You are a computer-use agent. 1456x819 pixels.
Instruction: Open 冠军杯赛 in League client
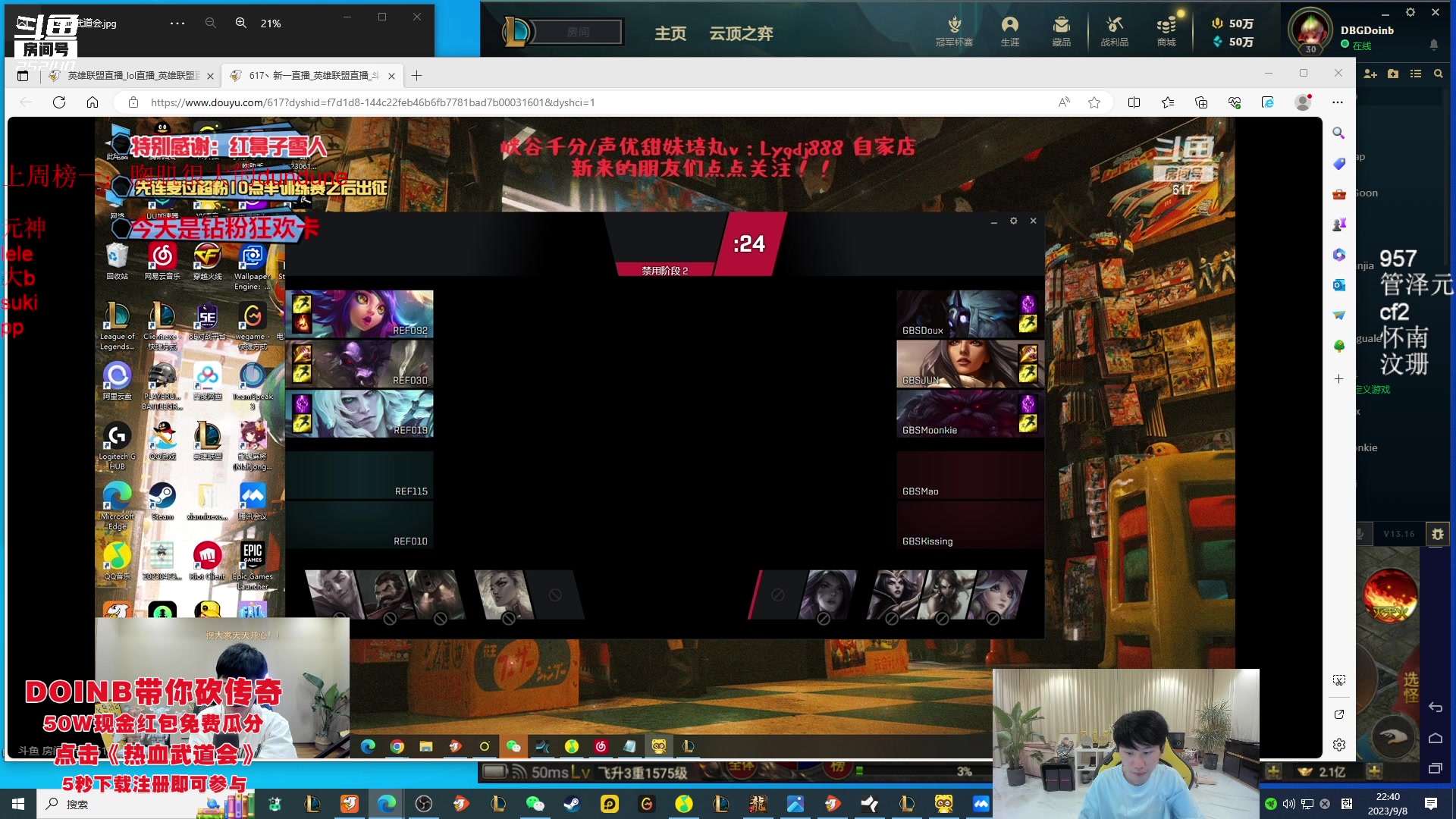pyautogui.click(x=954, y=32)
